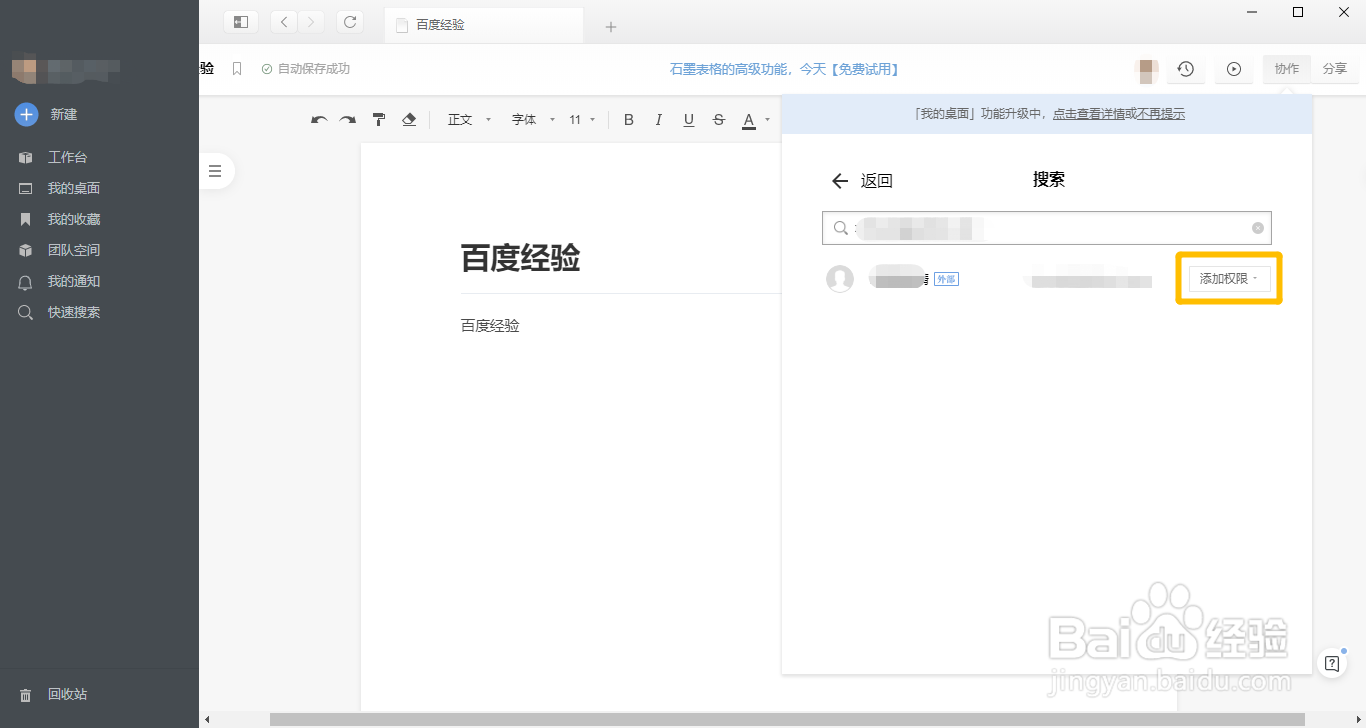This screenshot has height=728, width=1366.
Task: Toggle italic formatting
Action: (658, 120)
